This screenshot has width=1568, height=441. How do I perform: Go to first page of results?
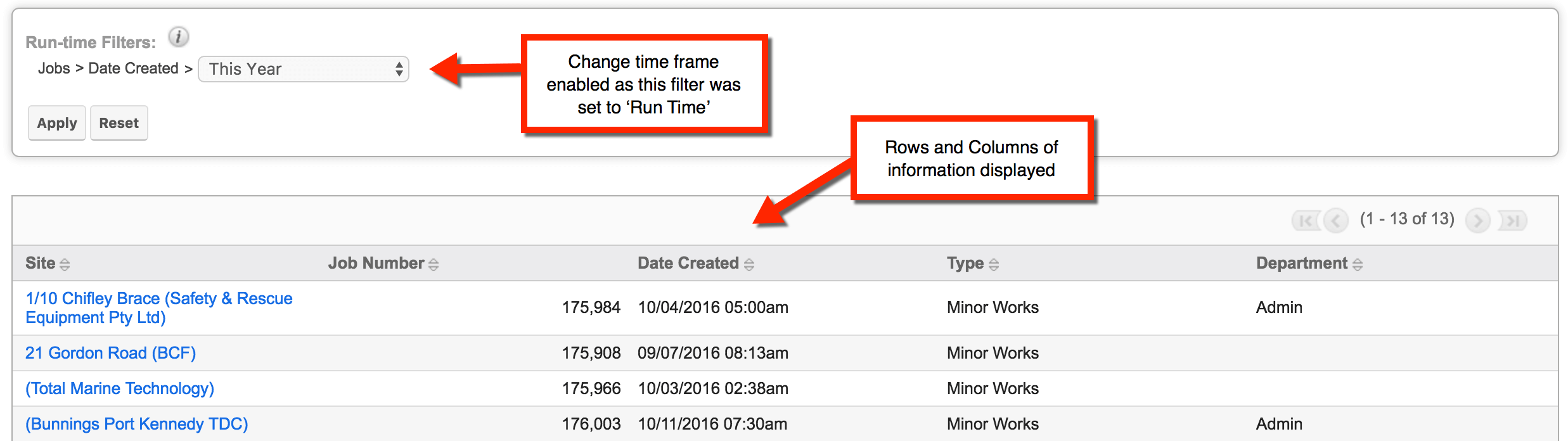pos(1306,220)
